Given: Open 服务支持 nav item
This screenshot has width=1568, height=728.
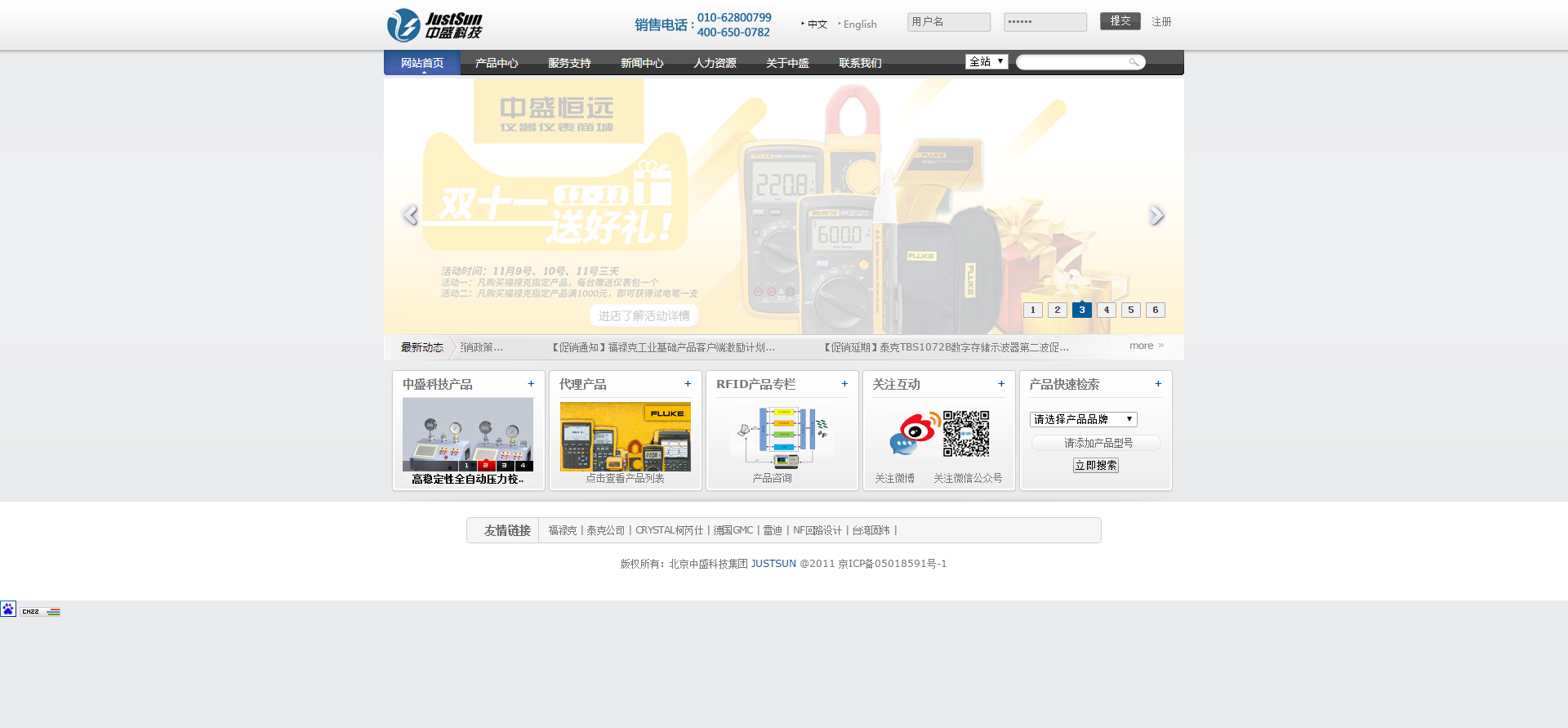Looking at the screenshot, I should coord(569,63).
